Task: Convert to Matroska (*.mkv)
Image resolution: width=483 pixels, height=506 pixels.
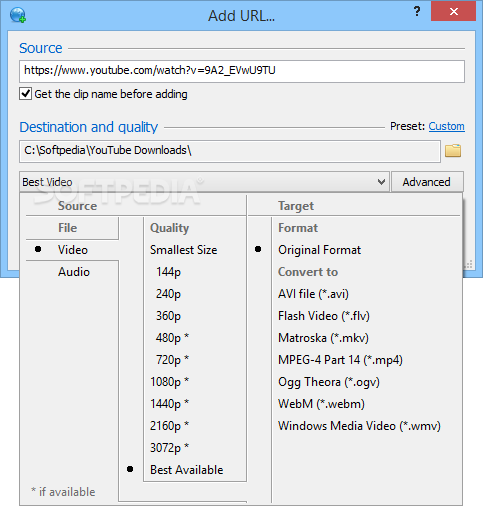Action: 323,338
